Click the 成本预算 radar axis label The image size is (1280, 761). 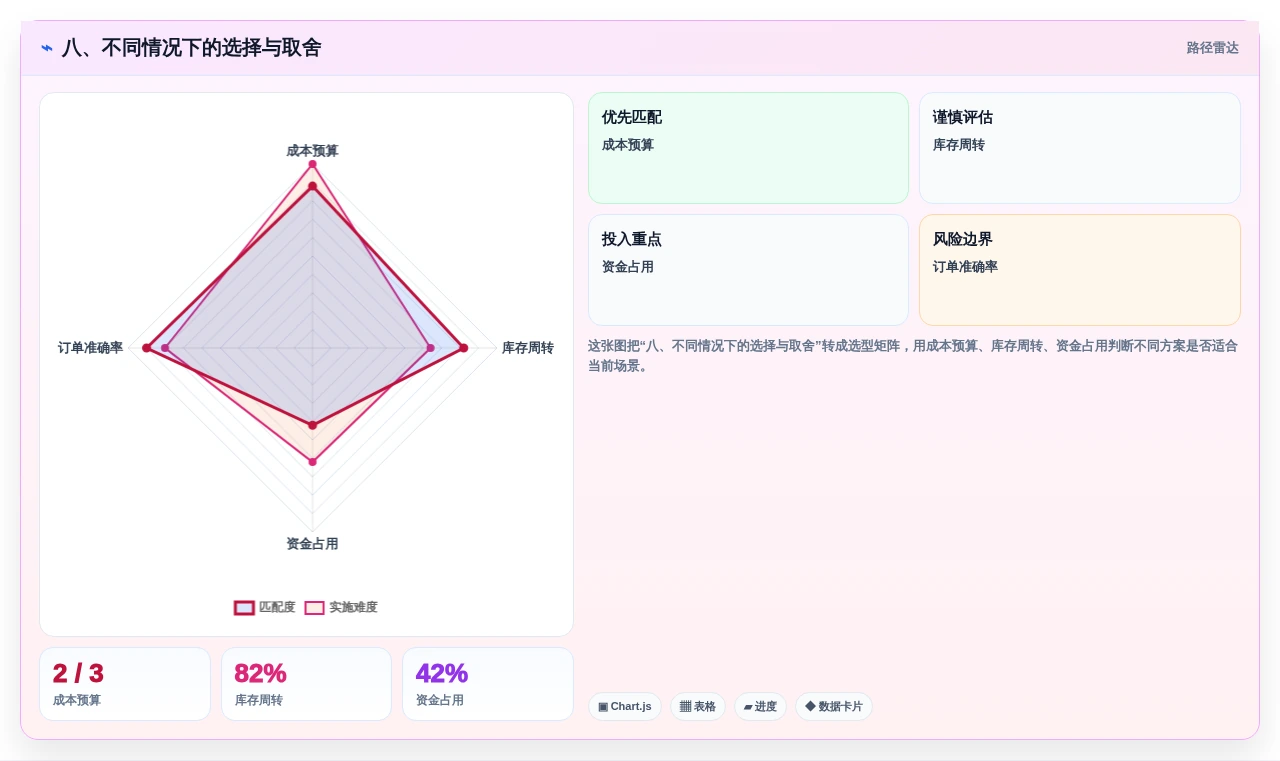312,151
